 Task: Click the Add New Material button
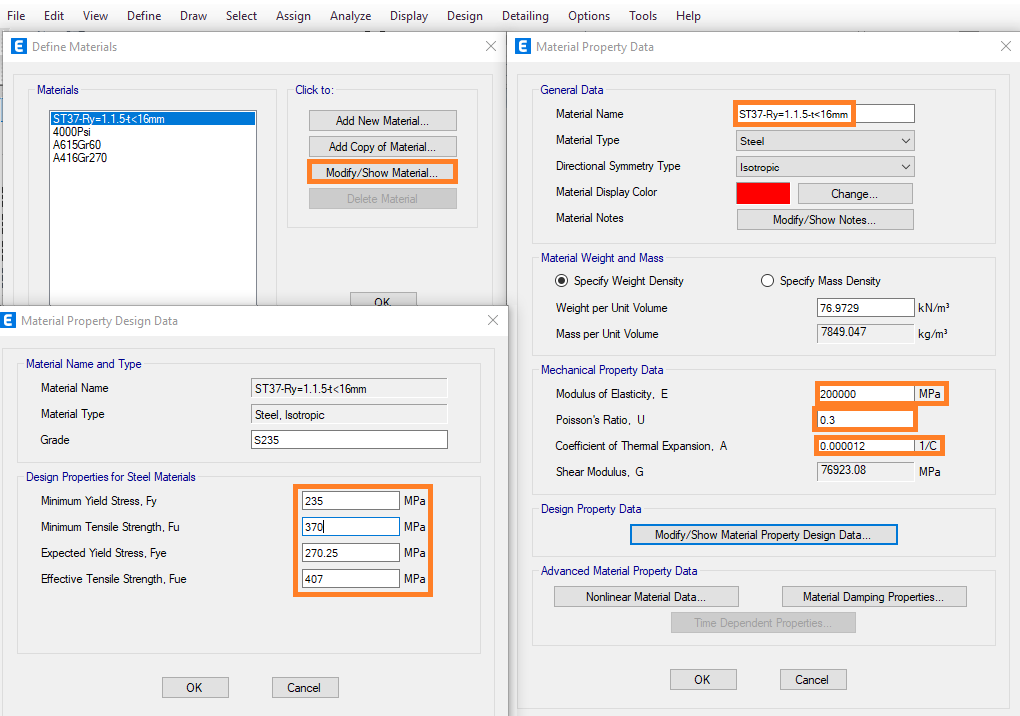382,121
